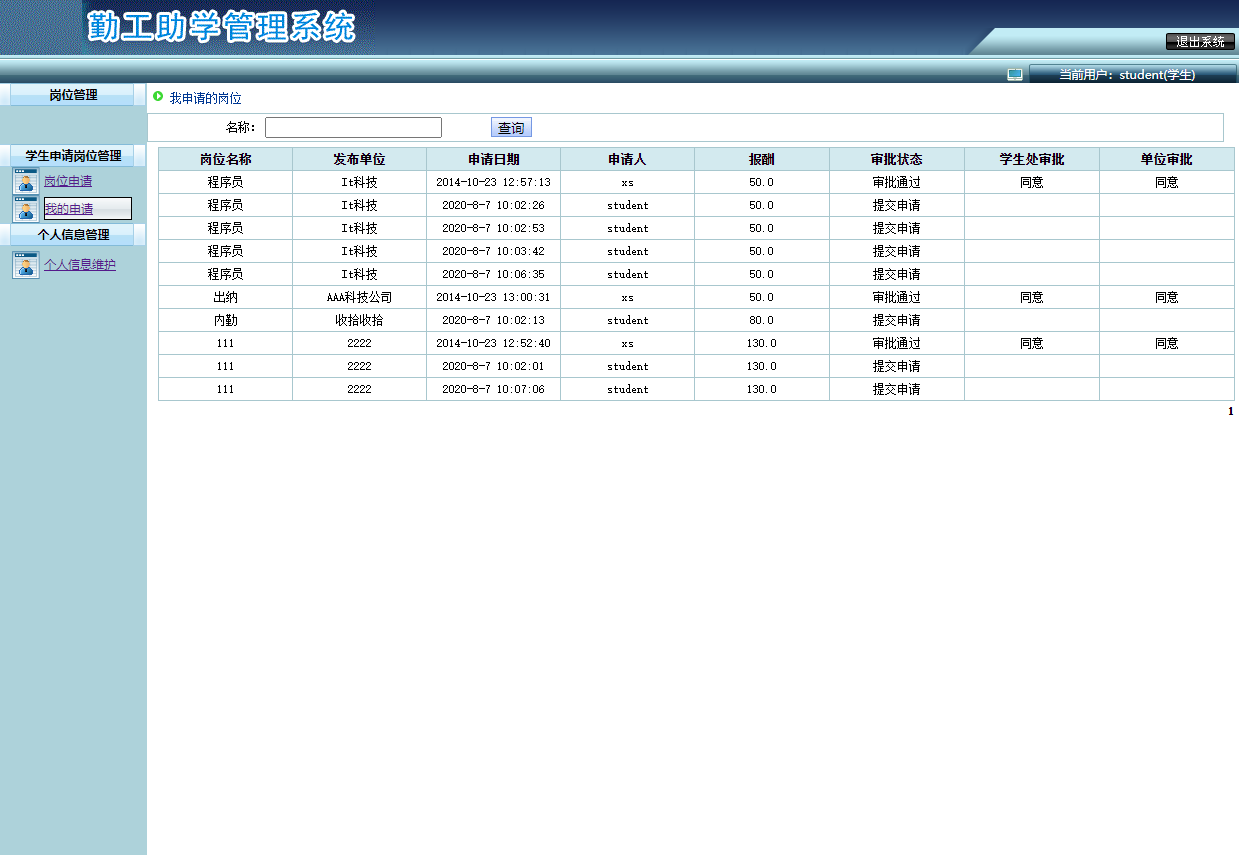Screen dimensions: 1239x855
Task: Click the monitor icon near the current user bar
Action: coord(1014,73)
